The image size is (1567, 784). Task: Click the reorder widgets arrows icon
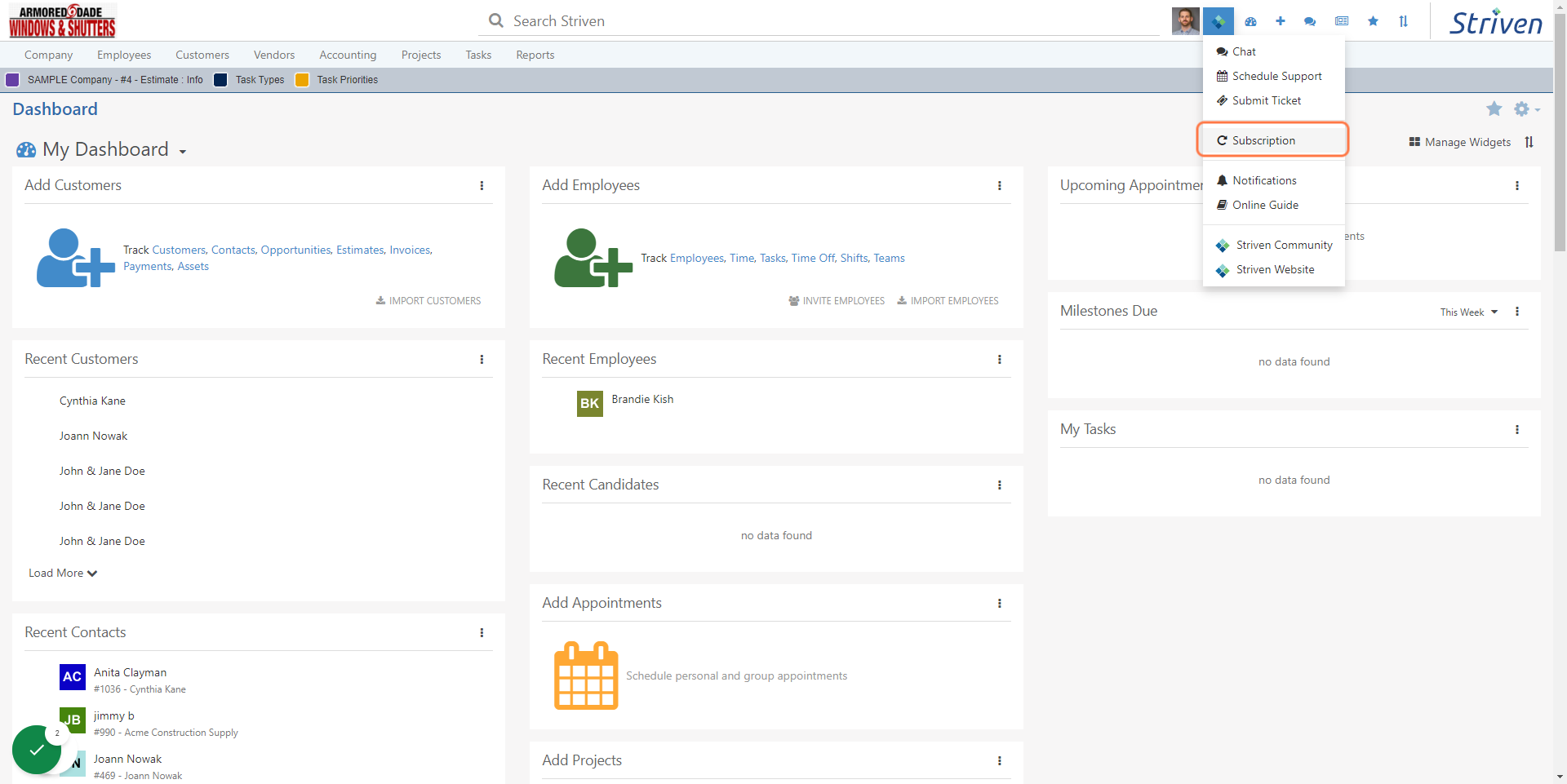(1529, 142)
